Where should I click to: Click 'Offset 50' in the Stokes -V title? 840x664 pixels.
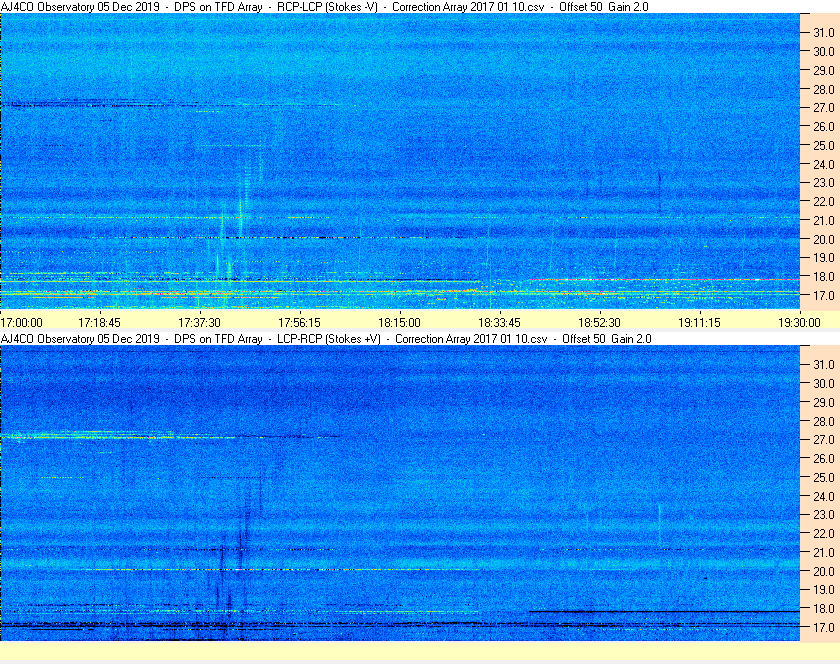tap(581, 7)
